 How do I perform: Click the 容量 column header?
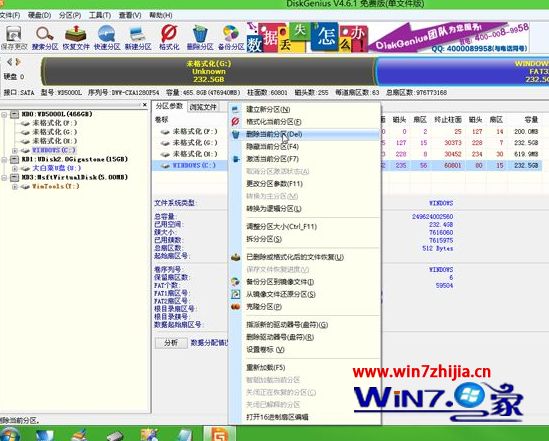pyautogui.click(x=531, y=120)
